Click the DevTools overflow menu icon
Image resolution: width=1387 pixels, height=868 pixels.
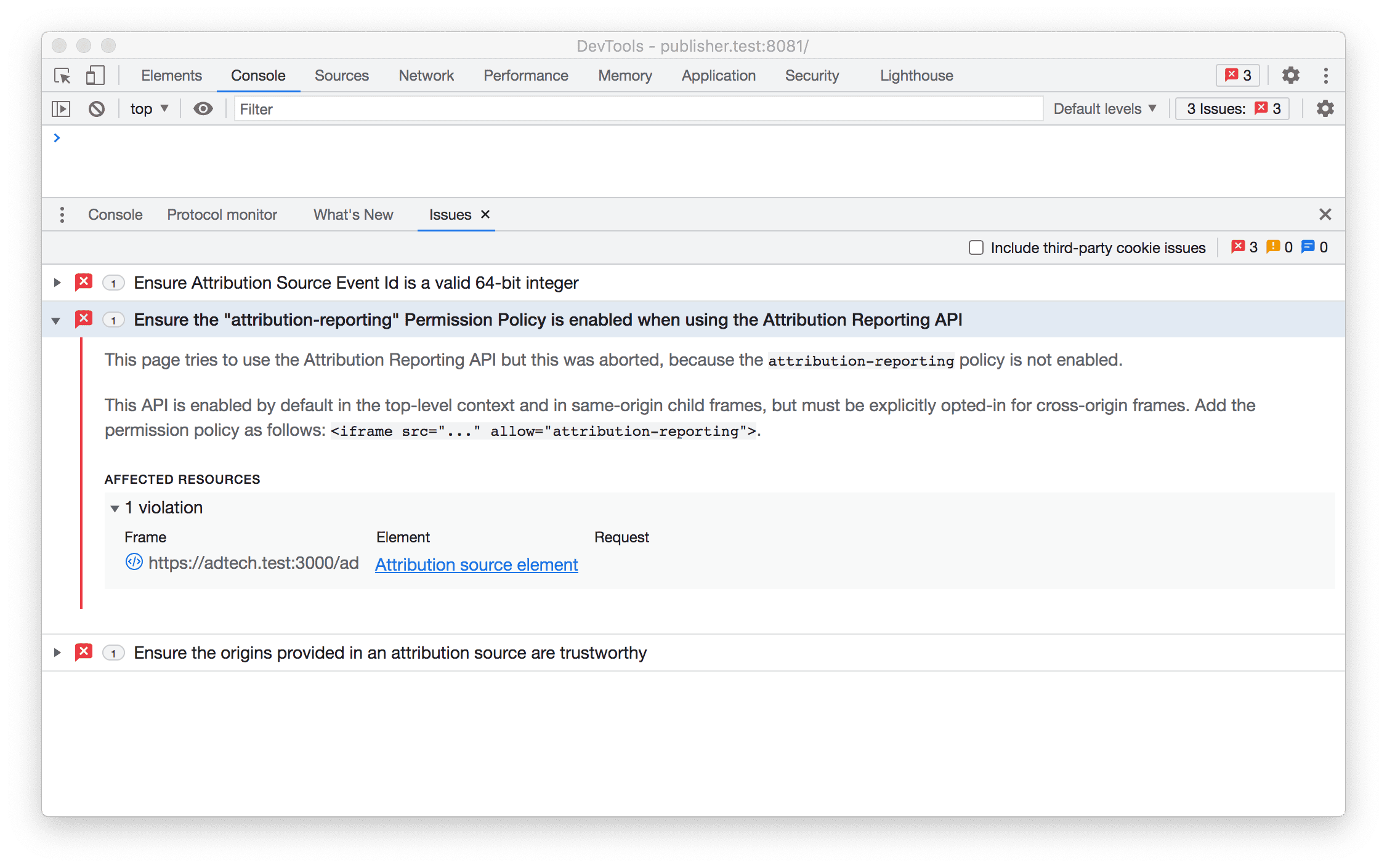[1326, 75]
